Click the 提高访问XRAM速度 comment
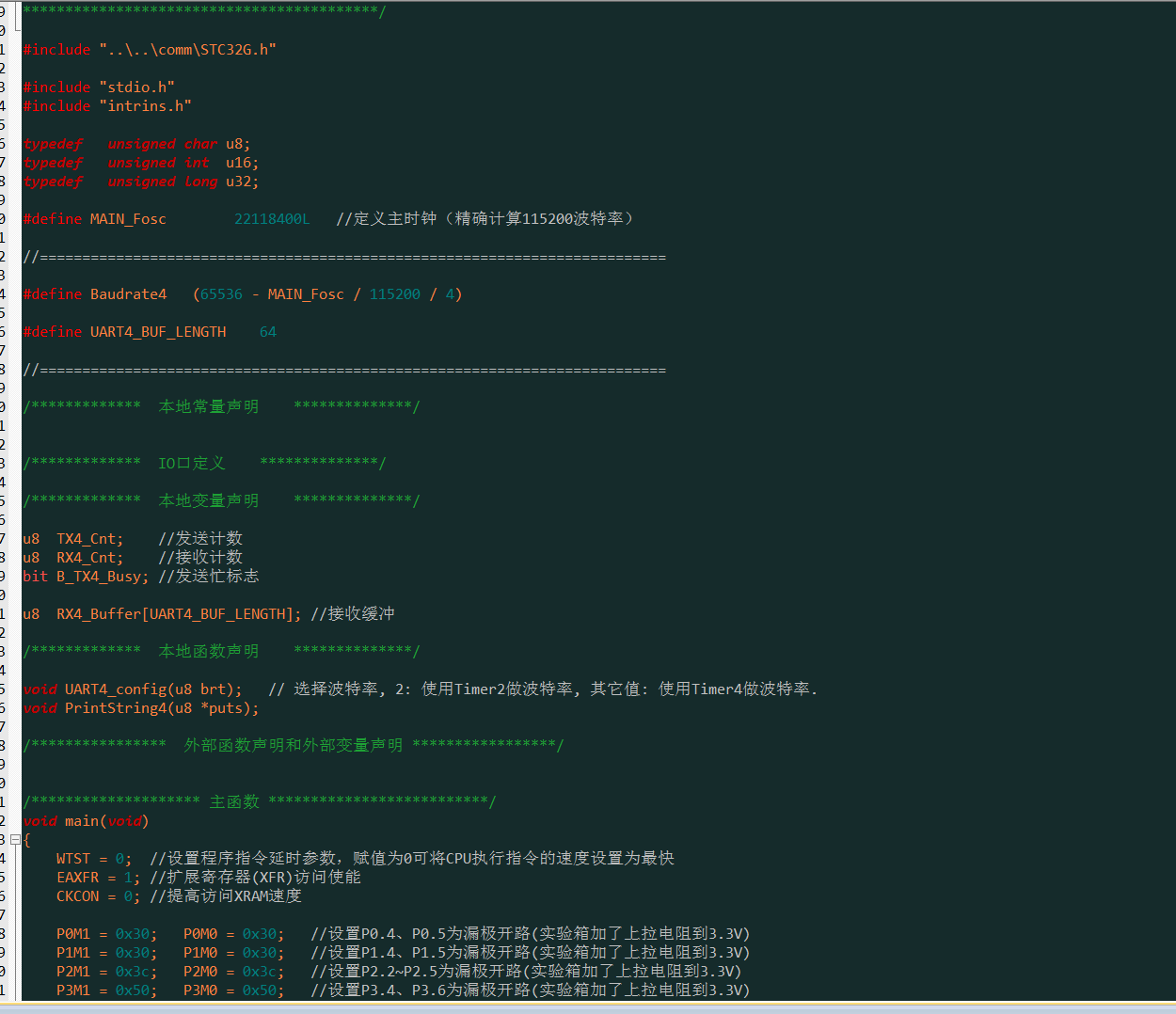 click(x=226, y=895)
